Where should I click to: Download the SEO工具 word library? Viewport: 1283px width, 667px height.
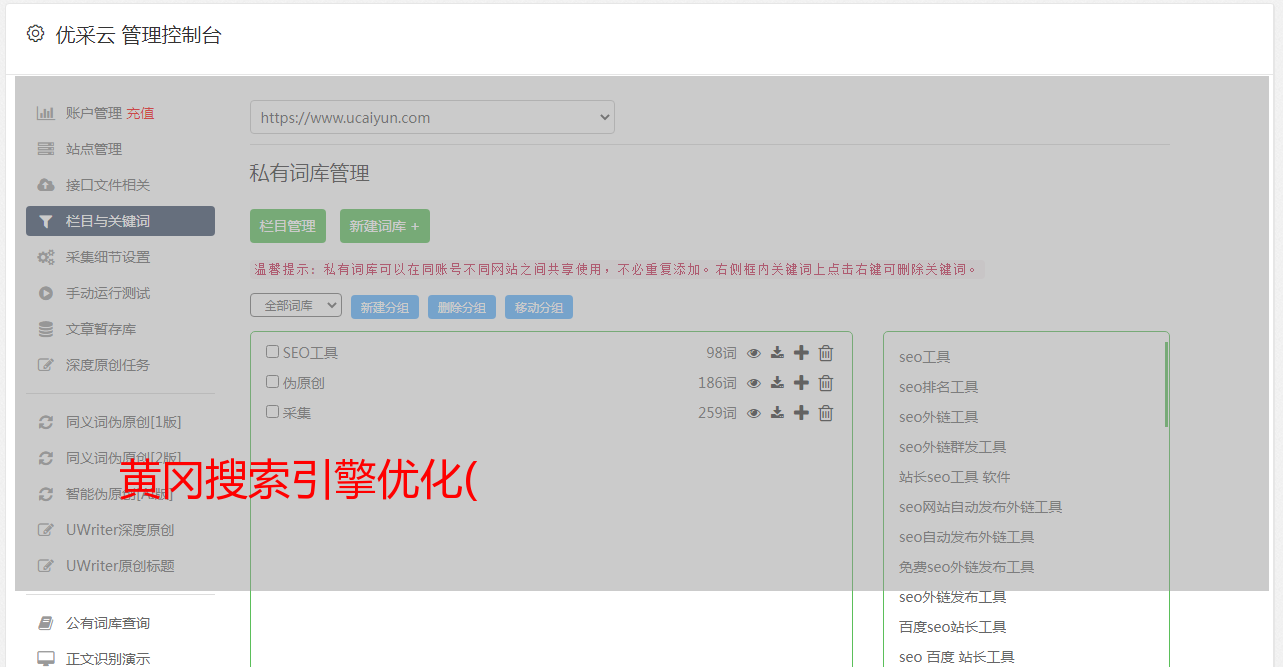pos(777,353)
